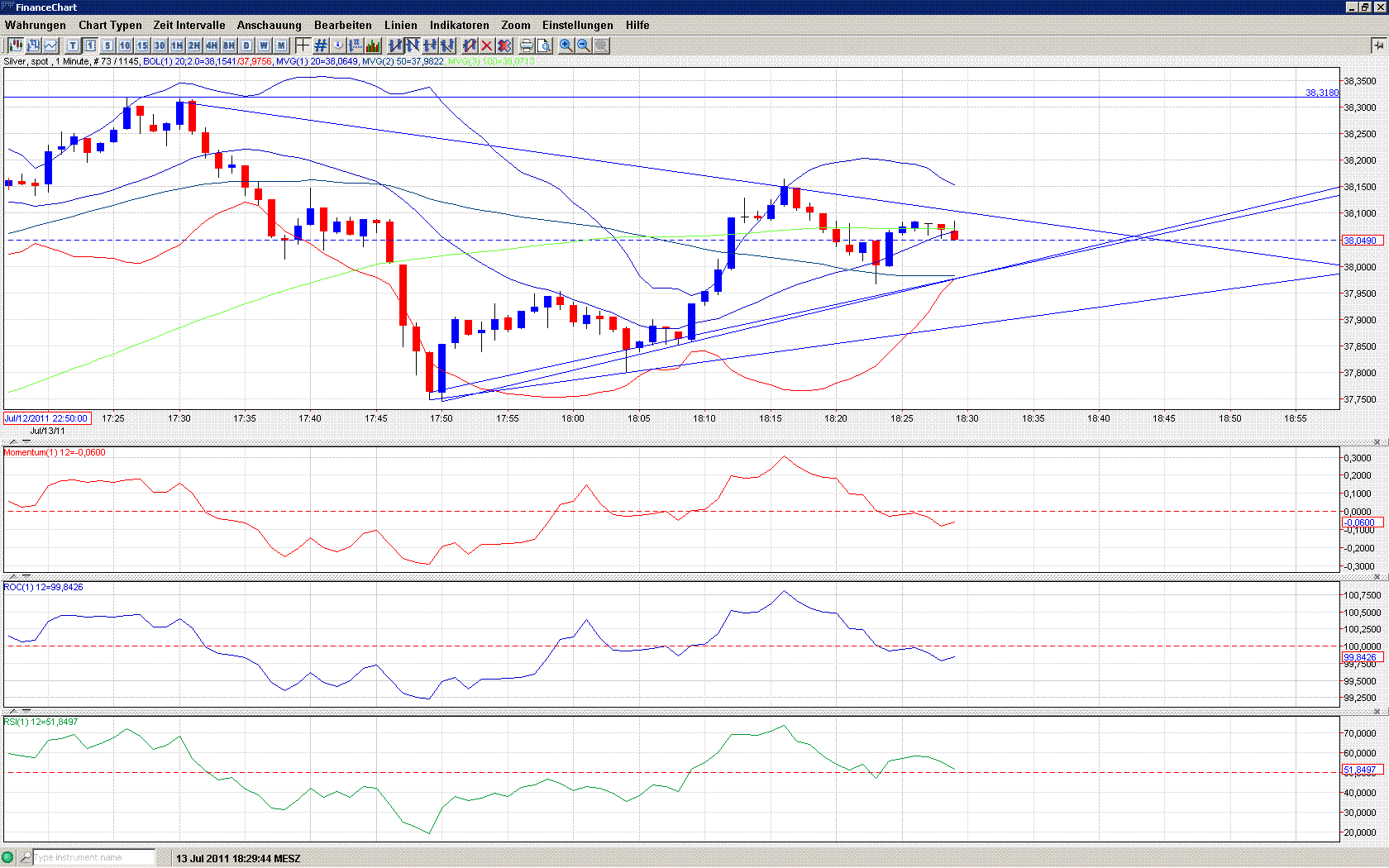
Task: Switch to weekly interval W
Action: [264, 45]
